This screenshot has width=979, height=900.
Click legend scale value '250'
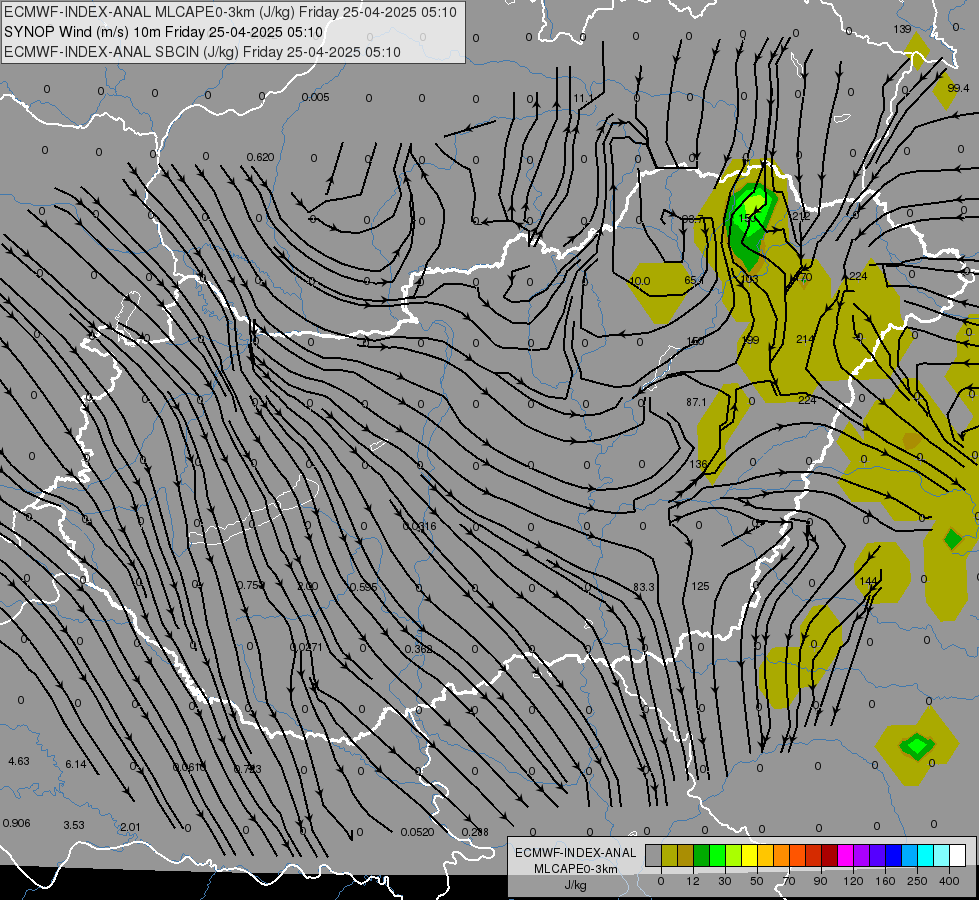[917, 881]
